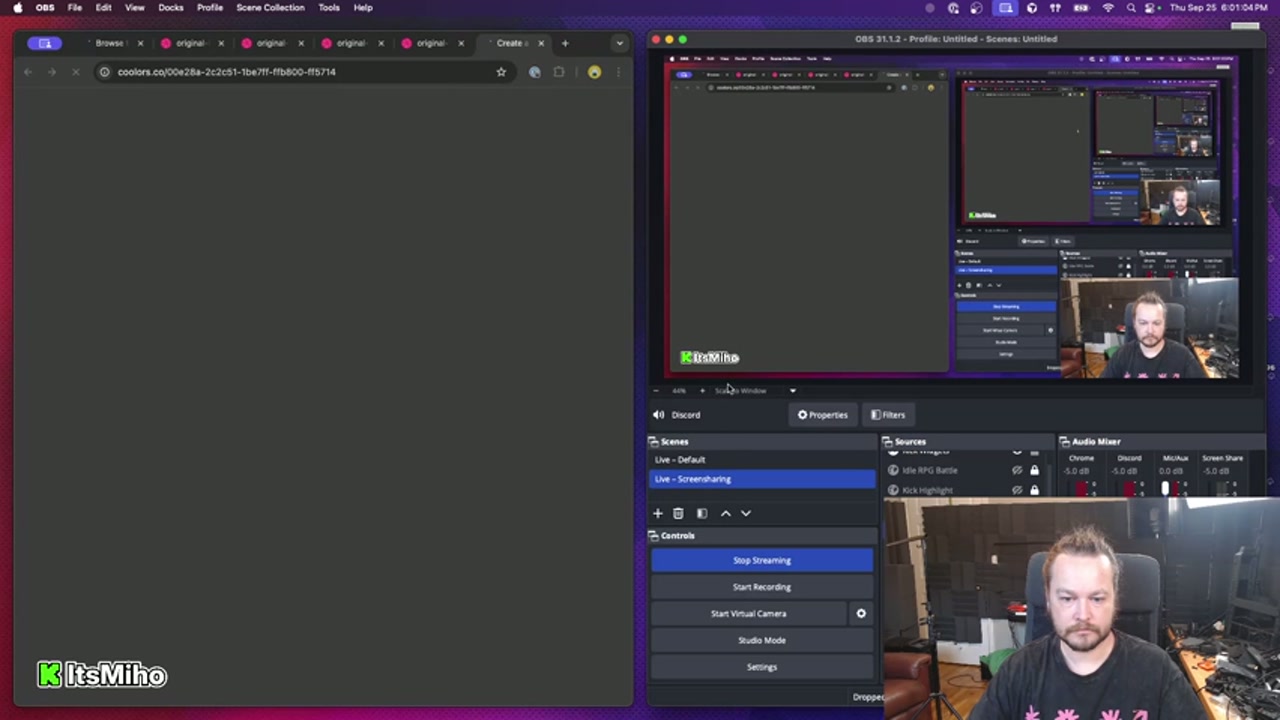Open scene filters icon in Scenes toolbar

702,513
